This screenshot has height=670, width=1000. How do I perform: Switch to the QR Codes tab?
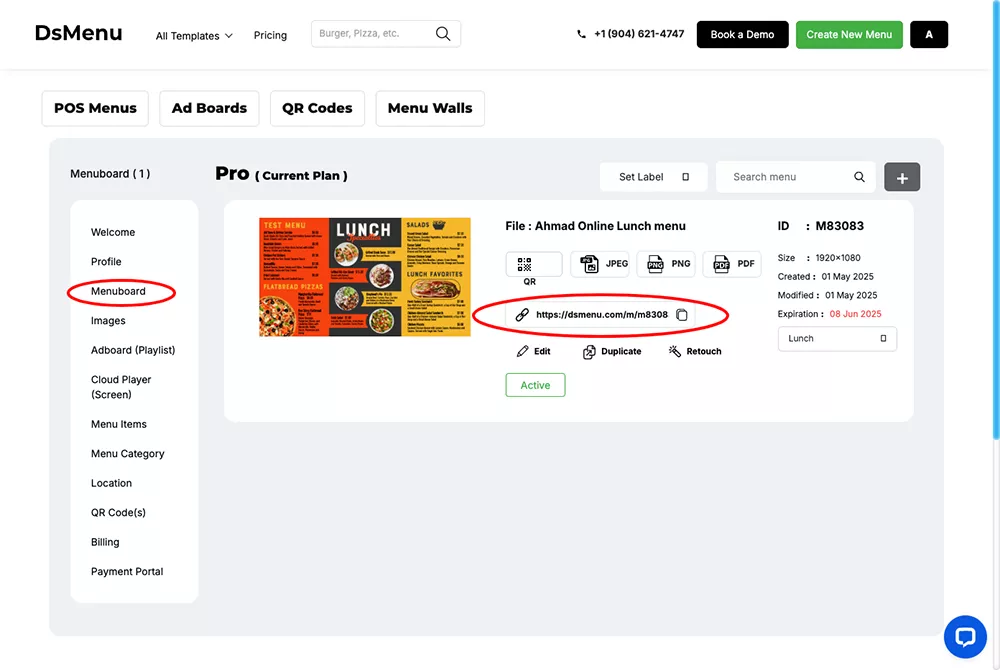(317, 108)
